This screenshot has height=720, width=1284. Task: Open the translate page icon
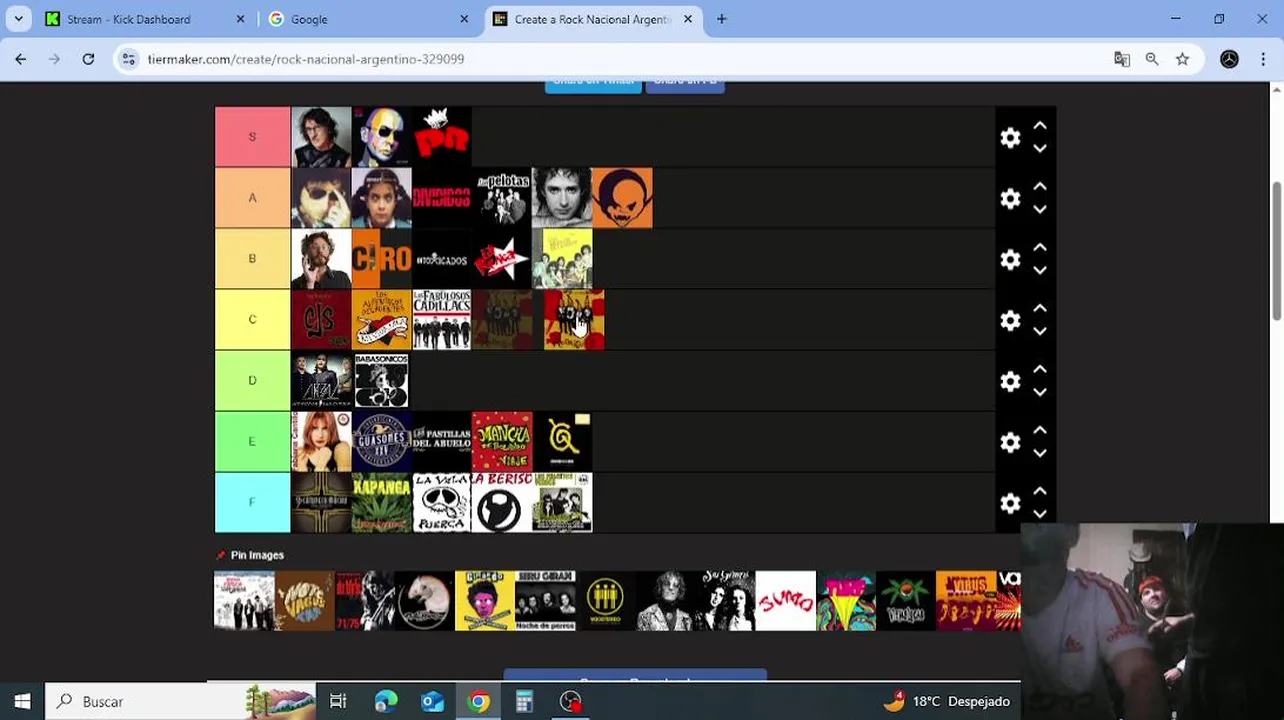(1122, 59)
